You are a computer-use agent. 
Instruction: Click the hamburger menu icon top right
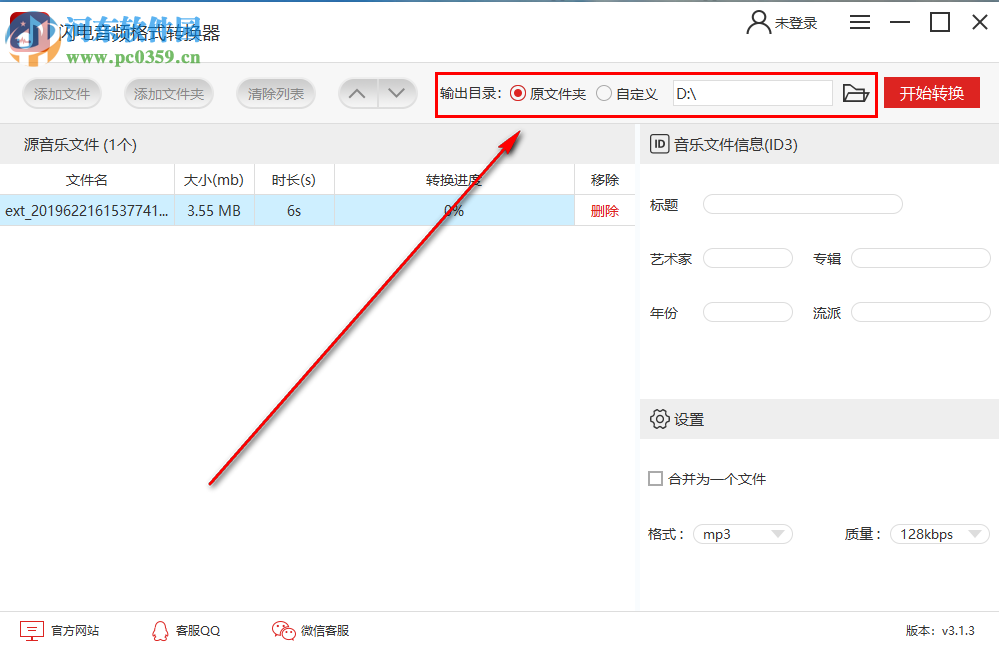click(x=859, y=21)
